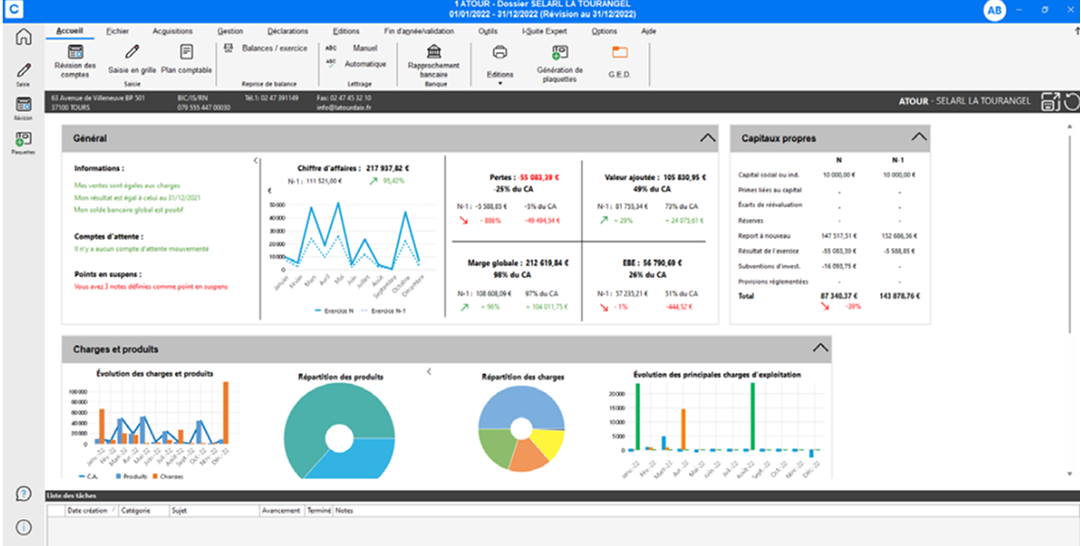This screenshot has width=1081, height=546.
Task: Open Révision des comptes from the ribbon
Action: coord(74,60)
